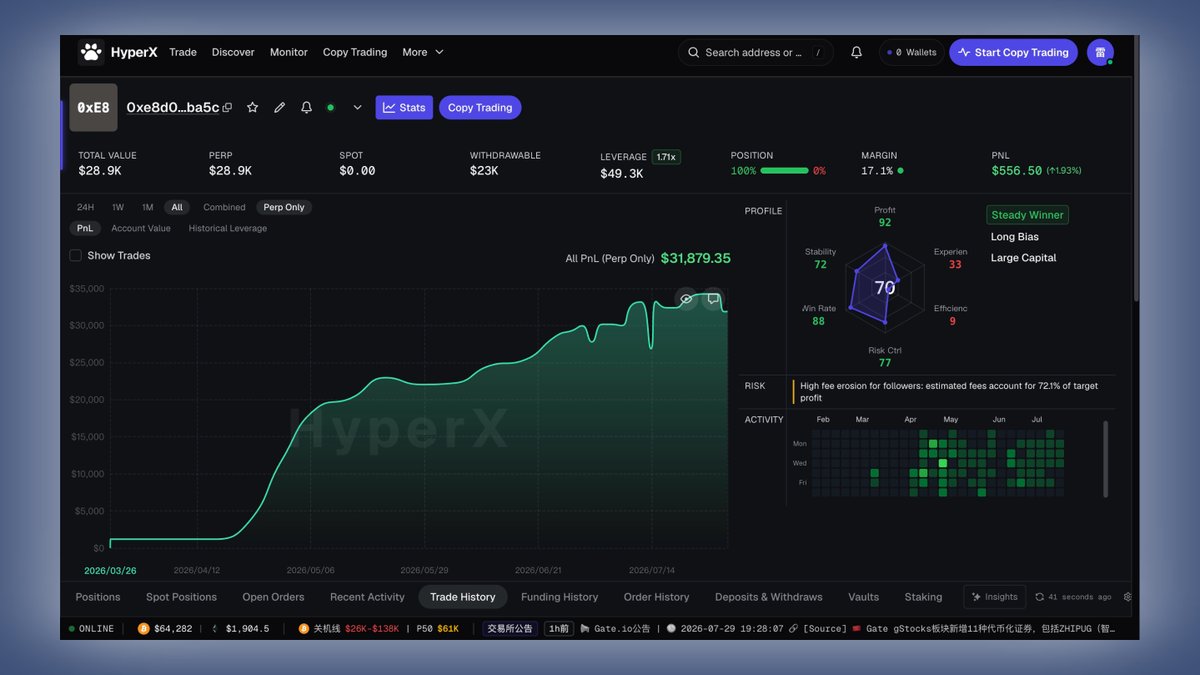Show the Historical Leverage chart

228,228
